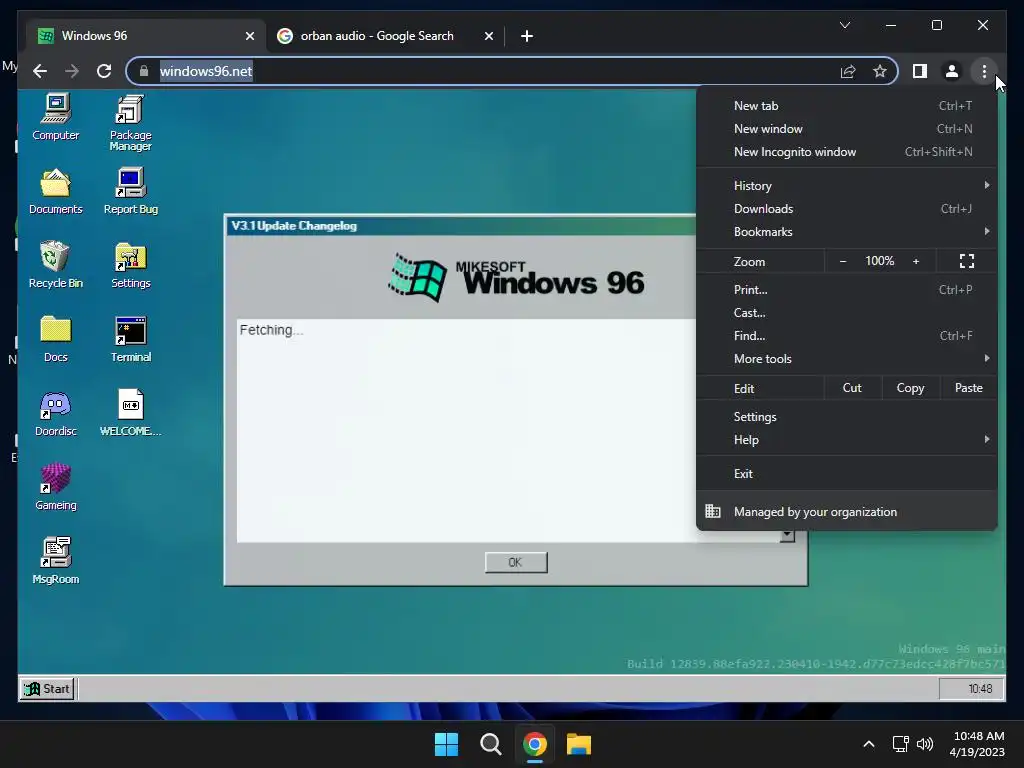Open the Documents folder icon
Viewport: 1024px width, 768px height.
[56, 191]
